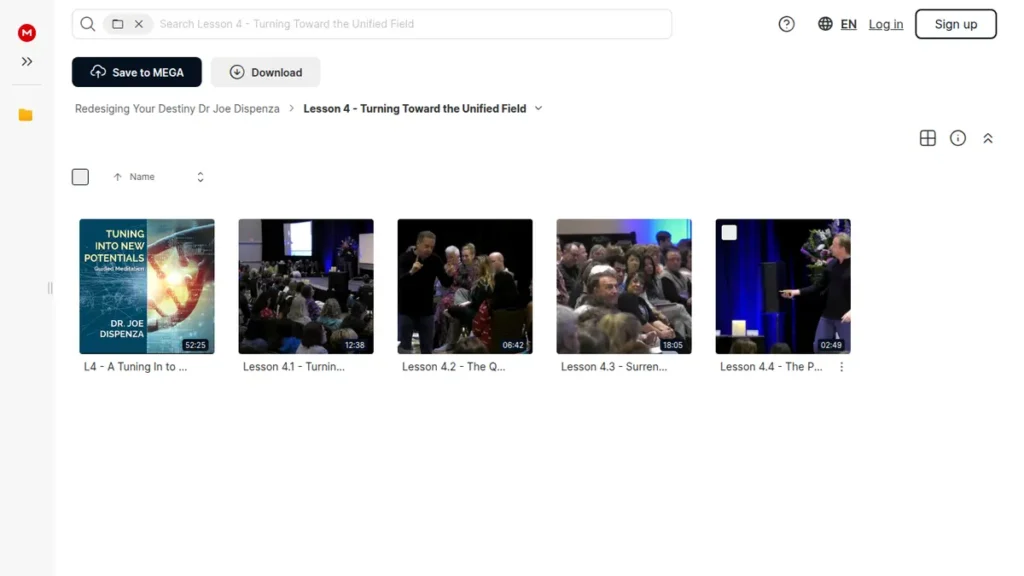Expand the left sidebar with double chevron
1024x576 pixels.
tap(27, 61)
